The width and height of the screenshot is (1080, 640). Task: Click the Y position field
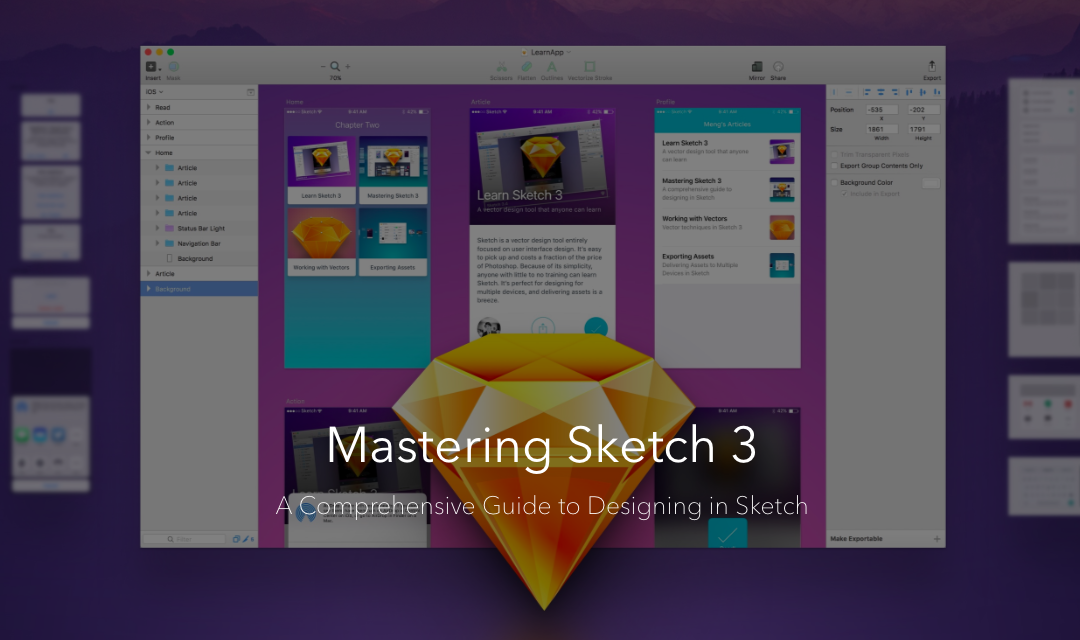click(924, 110)
